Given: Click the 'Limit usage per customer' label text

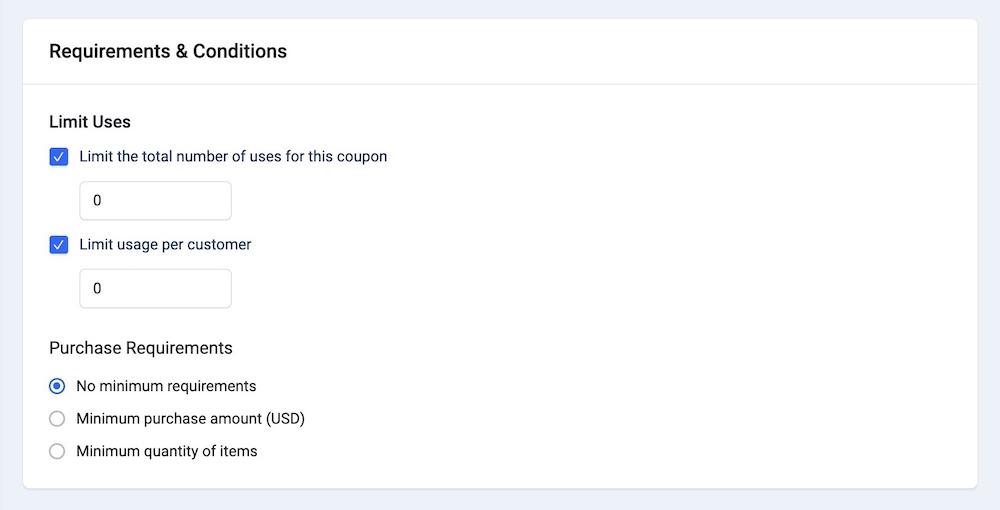Looking at the screenshot, I should (165, 245).
